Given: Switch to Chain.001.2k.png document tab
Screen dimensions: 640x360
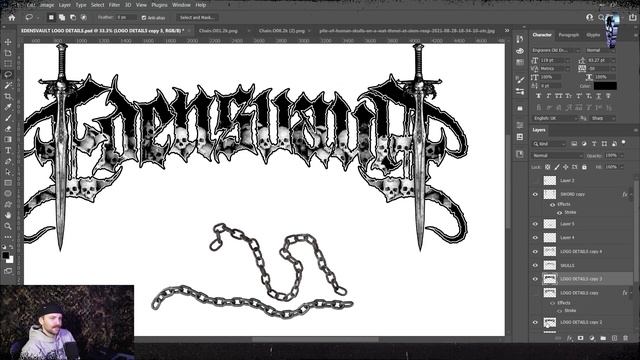Looking at the screenshot, I should coord(218,31).
